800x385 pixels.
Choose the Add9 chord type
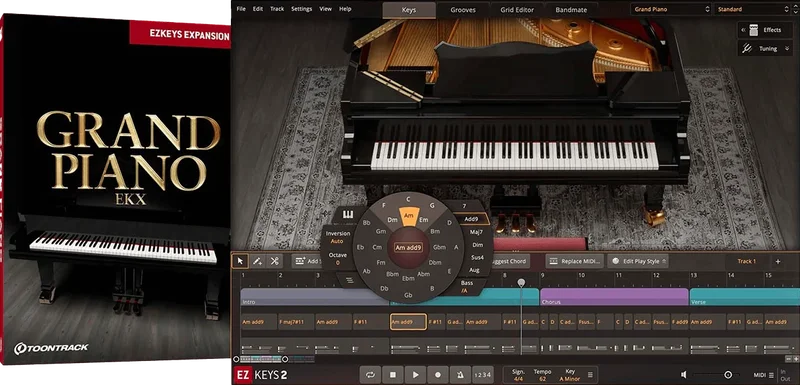coord(471,219)
